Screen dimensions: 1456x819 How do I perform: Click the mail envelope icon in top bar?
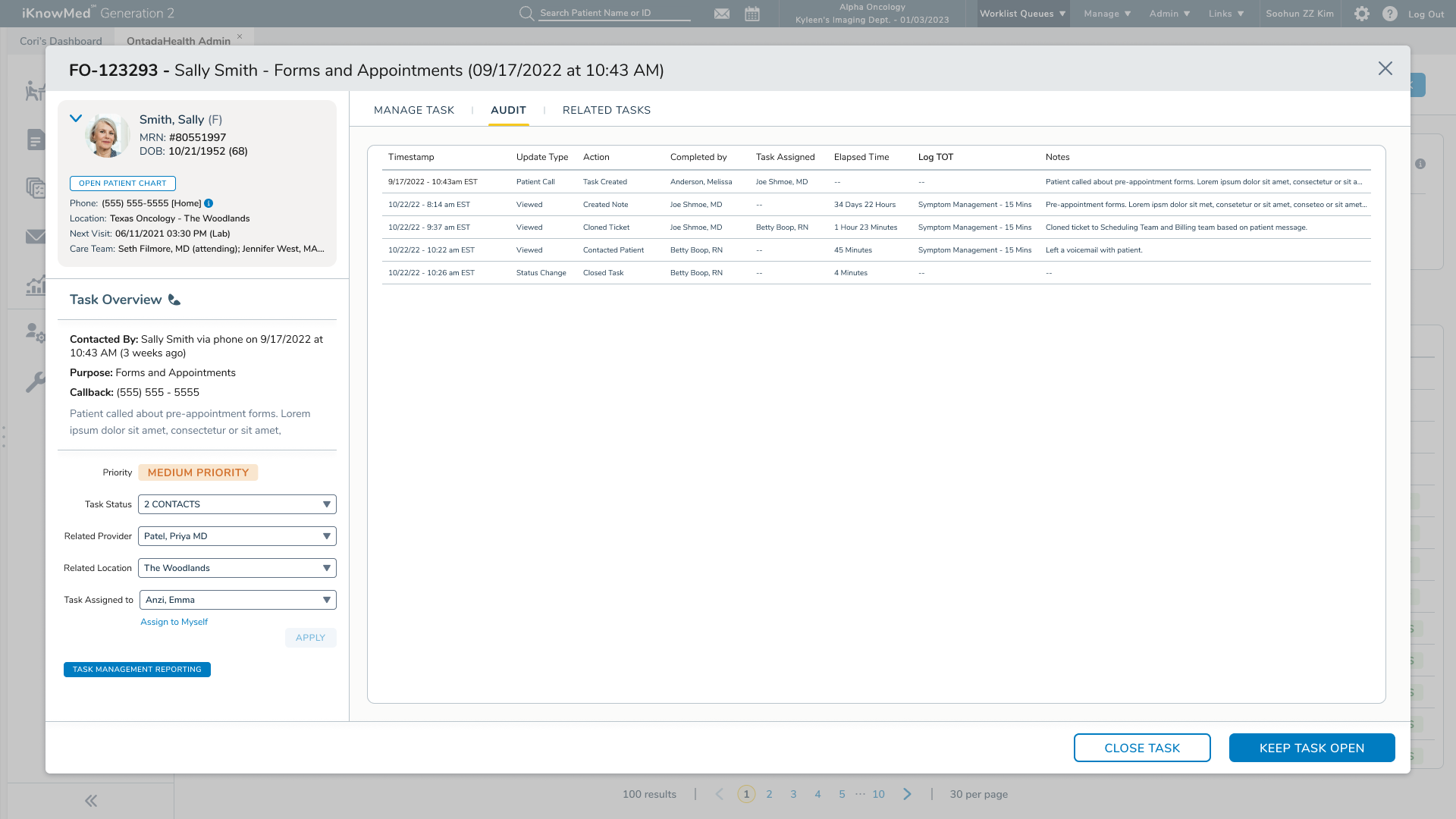[x=722, y=14]
